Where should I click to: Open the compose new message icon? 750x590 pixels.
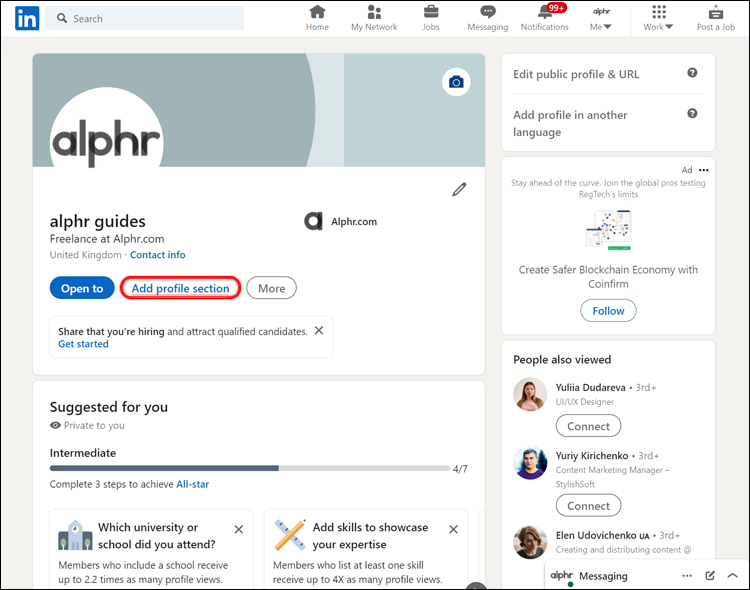tap(710, 576)
